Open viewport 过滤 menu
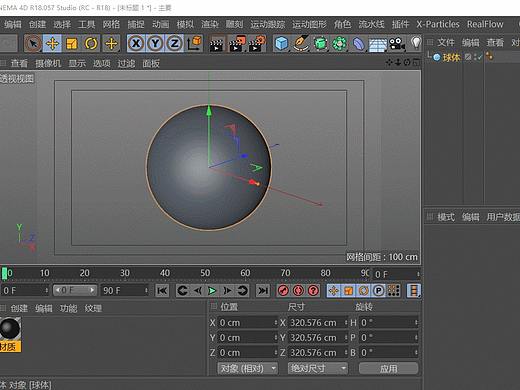The width and height of the screenshot is (520, 390). coord(126,63)
